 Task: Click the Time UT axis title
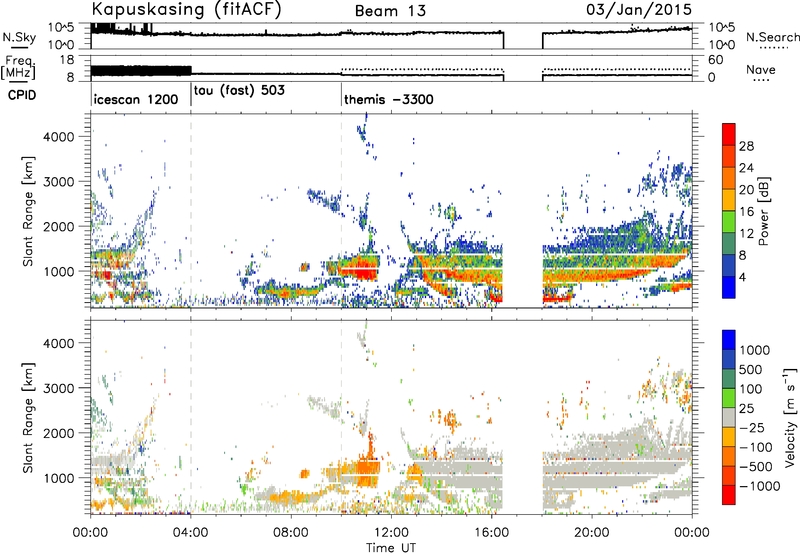[x=391, y=547]
